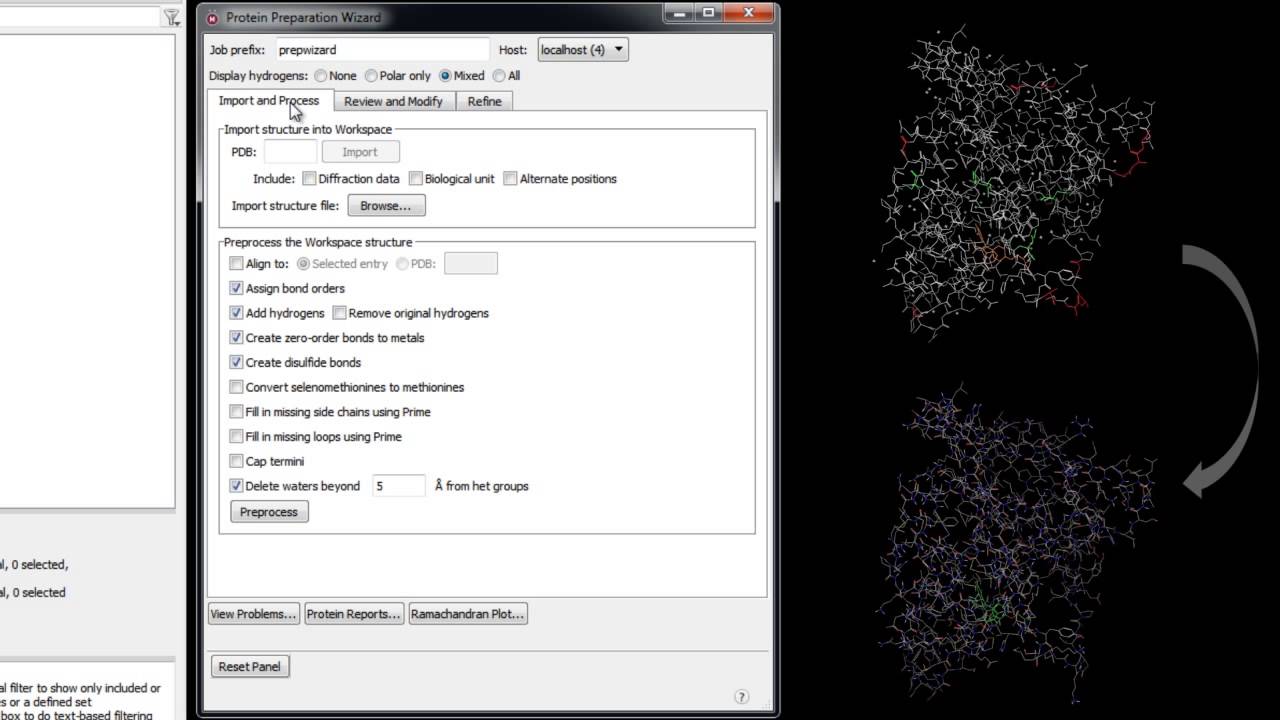Click the Protein Preparation Wizard title icon
The width and height of the screenshot is (1280, 720).
click(212, 17)
